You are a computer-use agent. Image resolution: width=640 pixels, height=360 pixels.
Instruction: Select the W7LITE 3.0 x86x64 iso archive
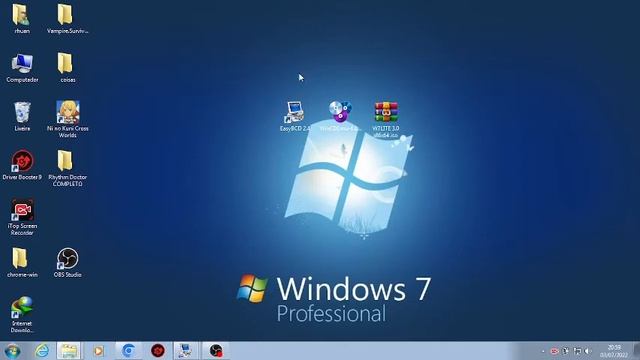point(386,119)
